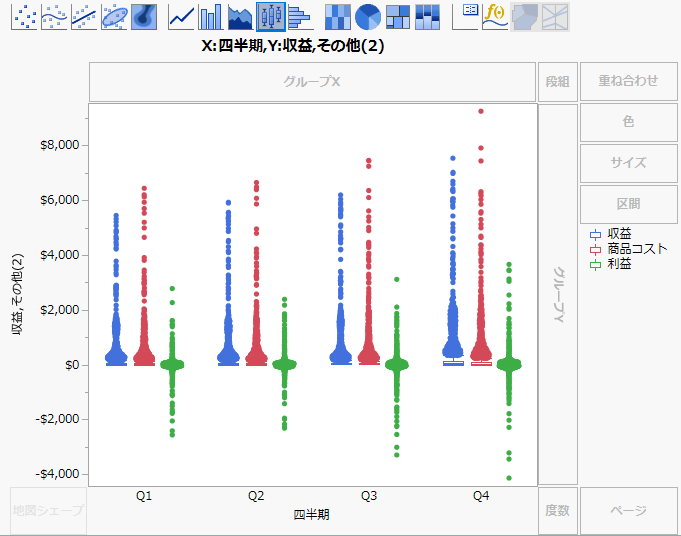This screenshot has height=536, width=681.
Task: Click the -$2,000 Y axis tick label
Action: [x=57, y=419]
